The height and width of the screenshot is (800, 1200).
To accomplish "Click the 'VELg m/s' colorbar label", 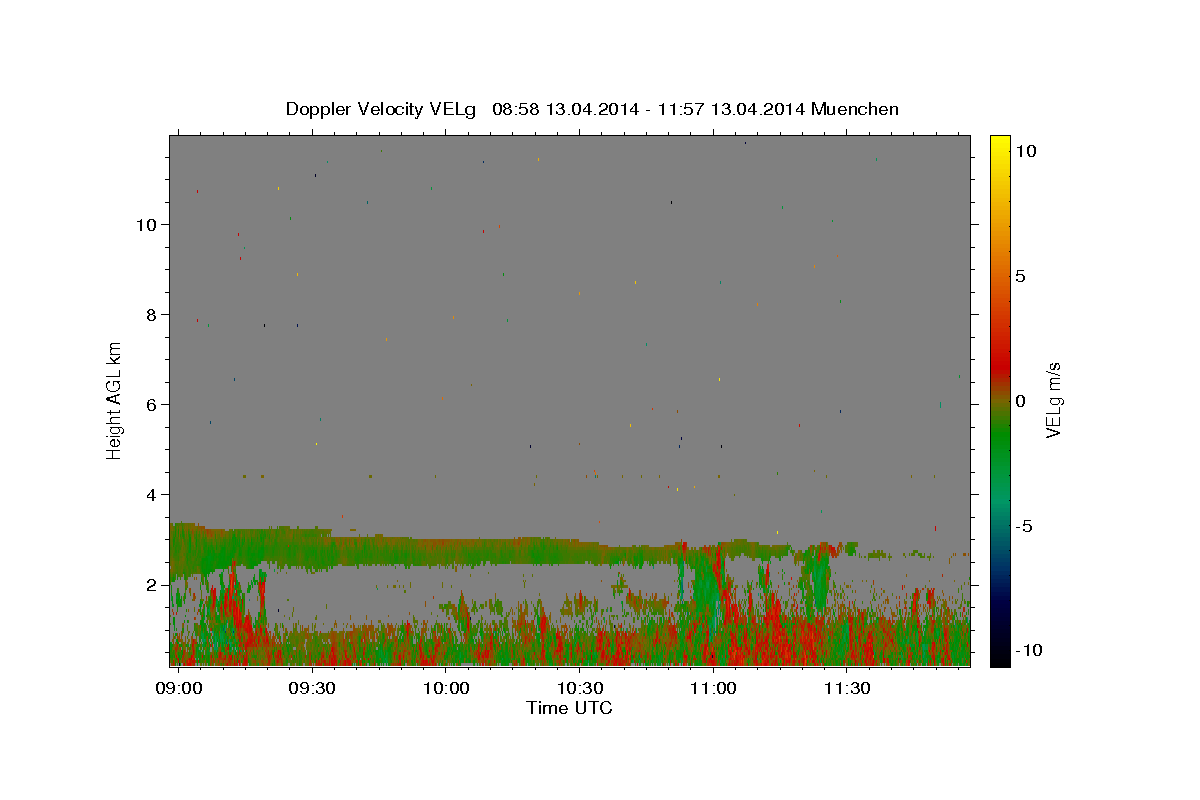I will [1053, 400].
